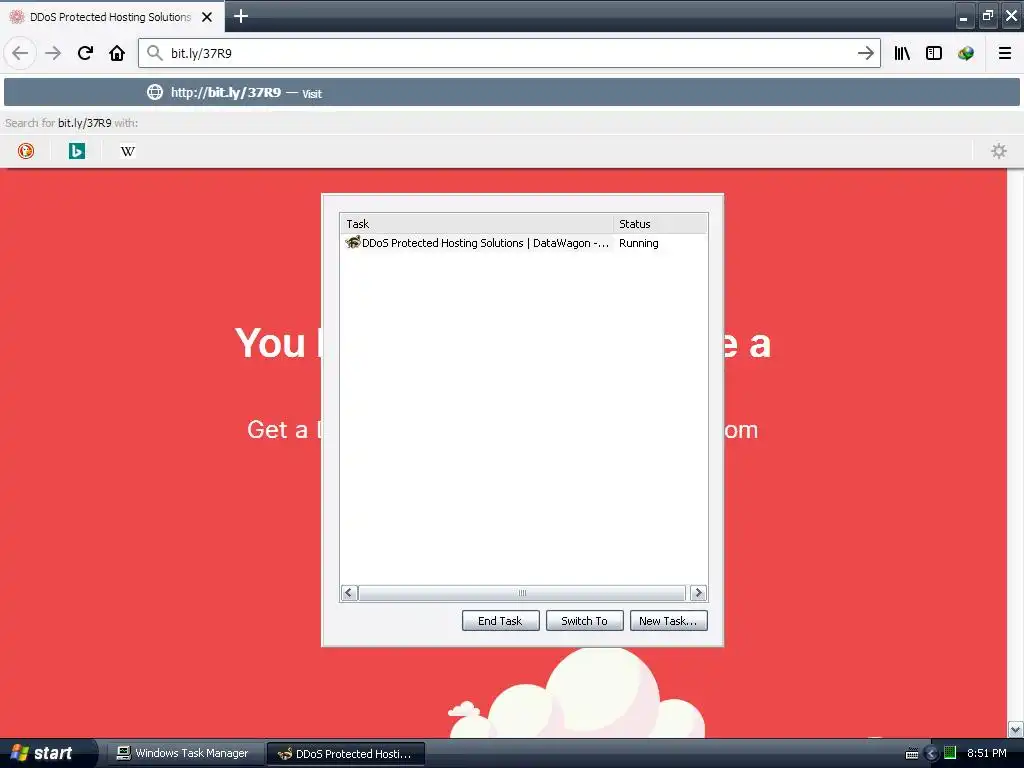Search with Wikipedia engine icon
This screenshot has height=768, width=1024.
[x=127, y=151]
